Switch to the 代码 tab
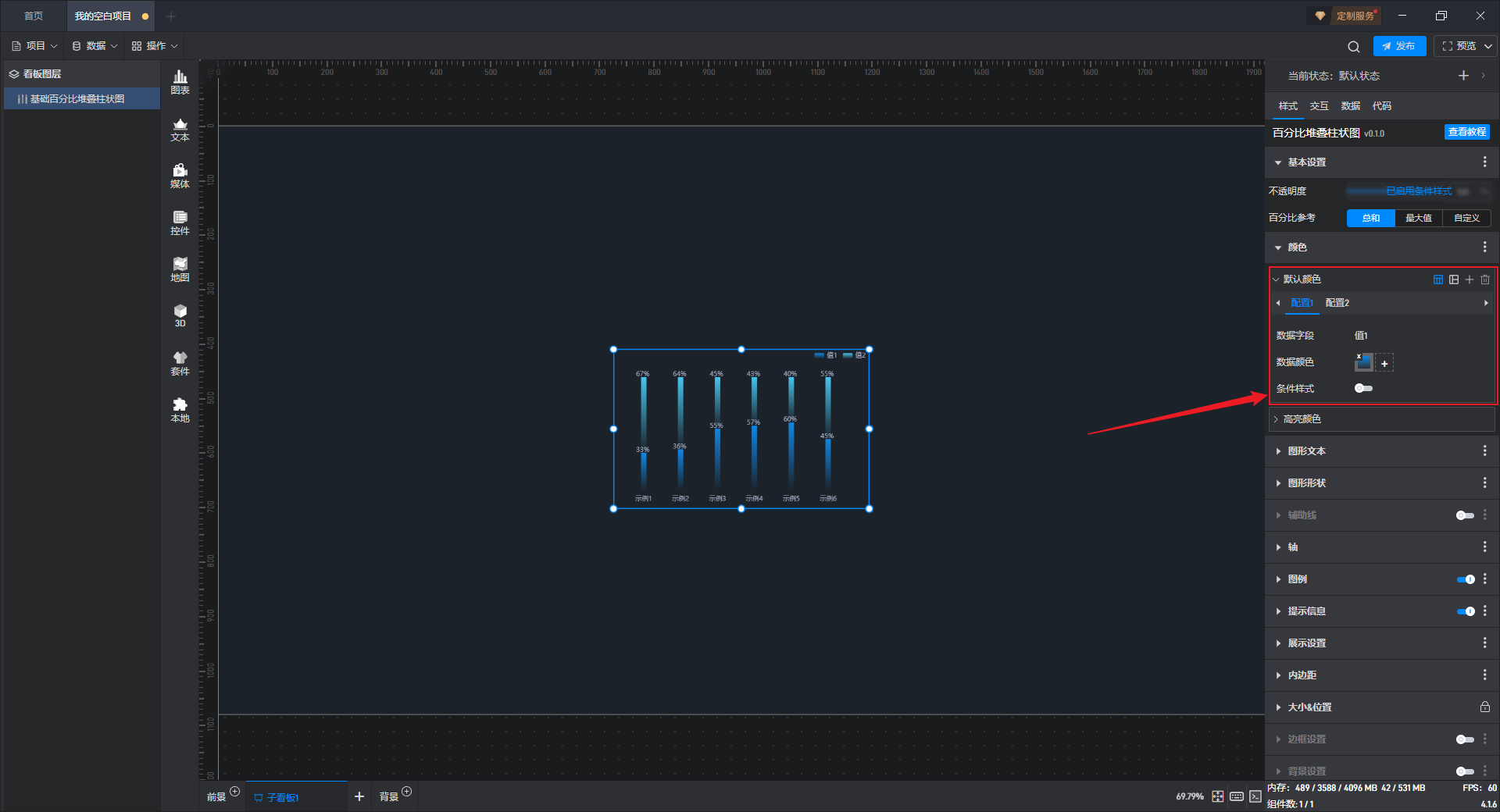The height and width of the screenshot is (812, 1500). click(x=1382, y=106)
